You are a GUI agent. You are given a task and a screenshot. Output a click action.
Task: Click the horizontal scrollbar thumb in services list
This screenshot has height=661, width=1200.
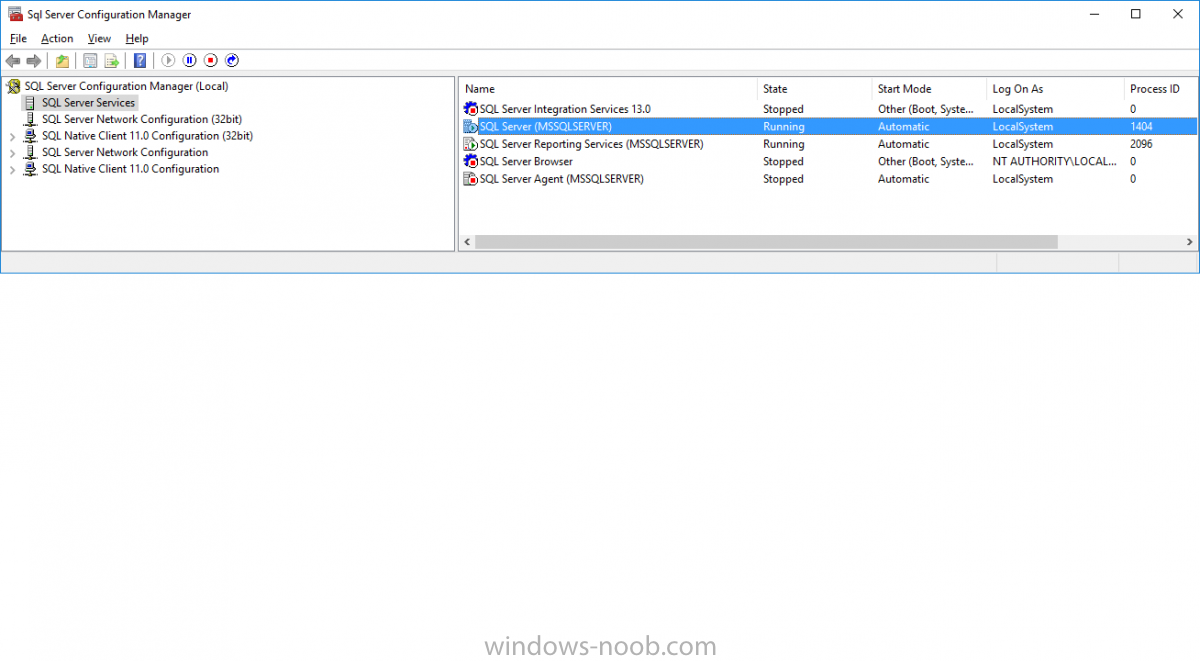tap(766, 242)
